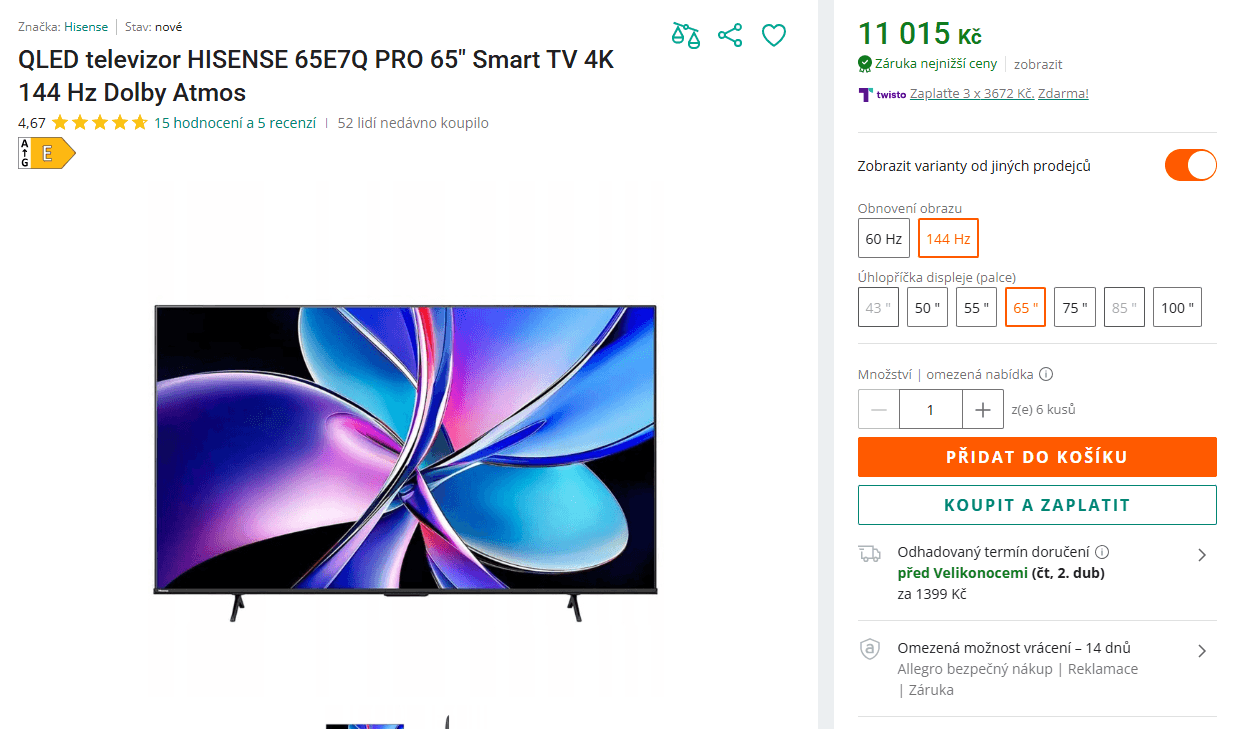Click the PŘIDAT DO KOŠÍKU button

click(x=1037, y=457)
